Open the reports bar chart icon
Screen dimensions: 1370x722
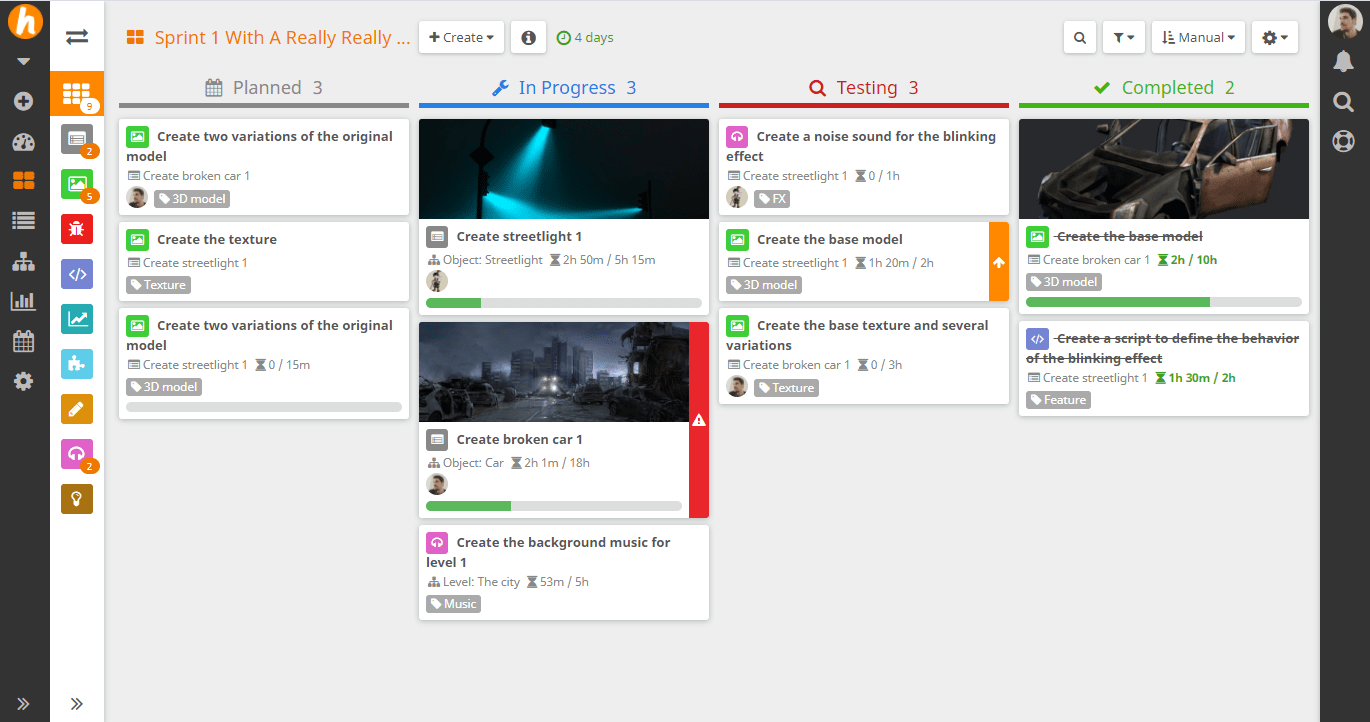point(24,301)
